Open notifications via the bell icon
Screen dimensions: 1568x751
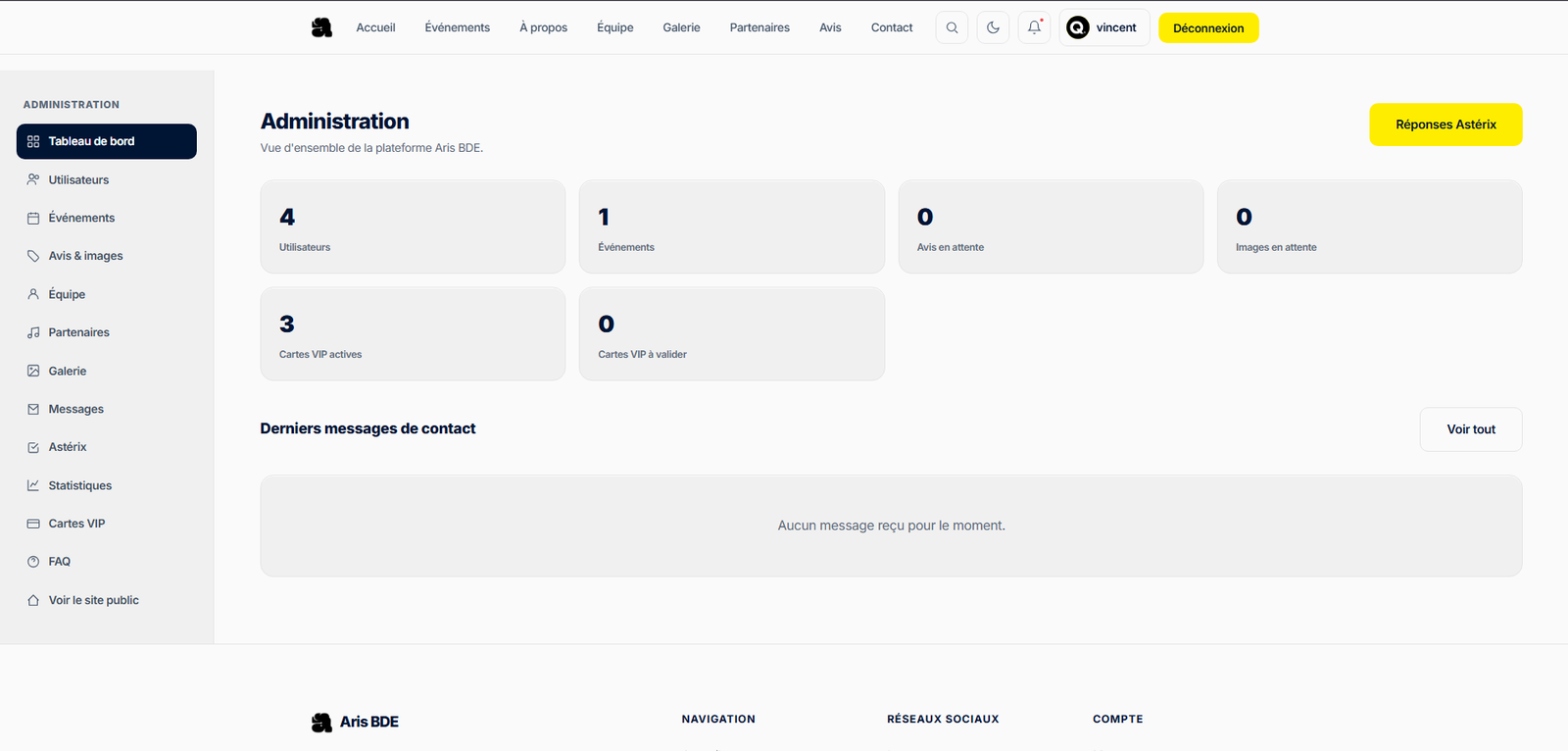point(1034,27)
